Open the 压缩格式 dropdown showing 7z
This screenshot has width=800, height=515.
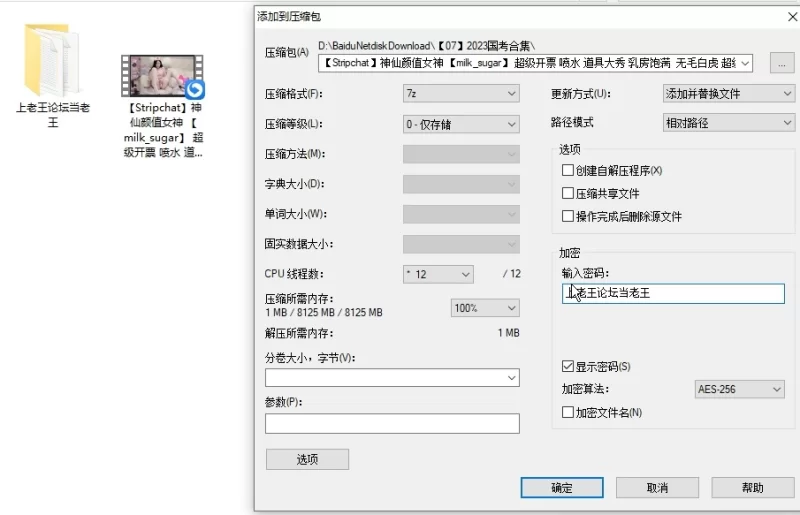[461, 94]
